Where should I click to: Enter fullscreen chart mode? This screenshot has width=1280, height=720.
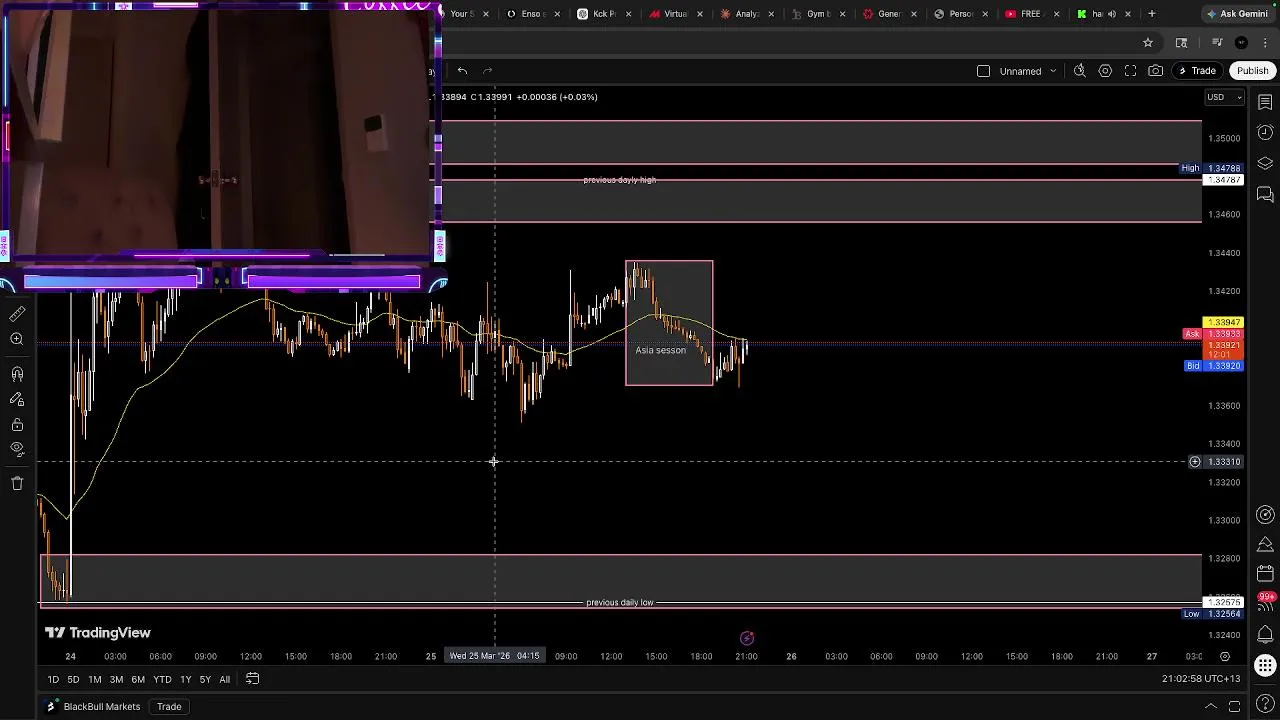pyautogui.click(x=1130, y=71)
